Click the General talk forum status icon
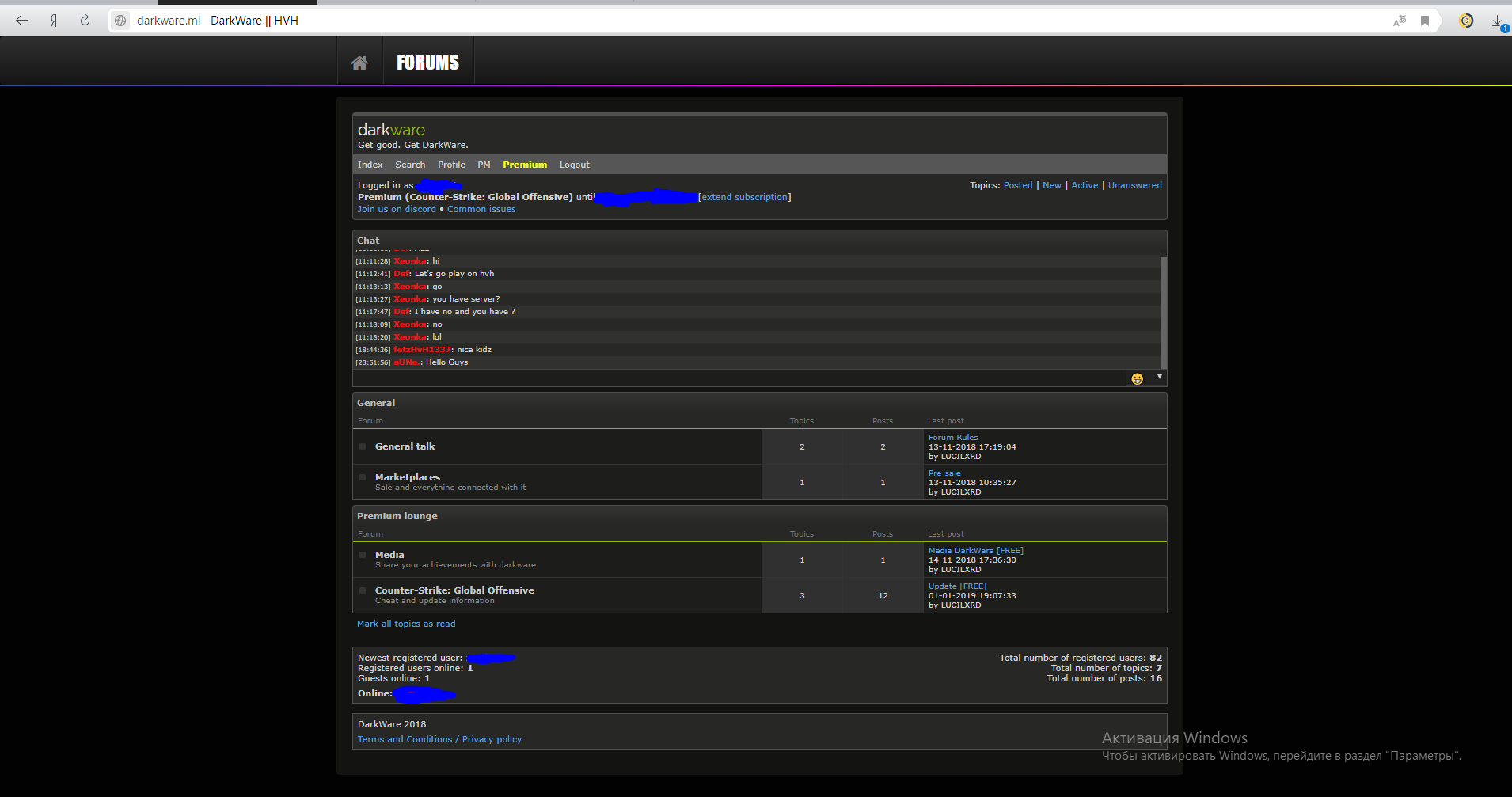 [363, 446]
